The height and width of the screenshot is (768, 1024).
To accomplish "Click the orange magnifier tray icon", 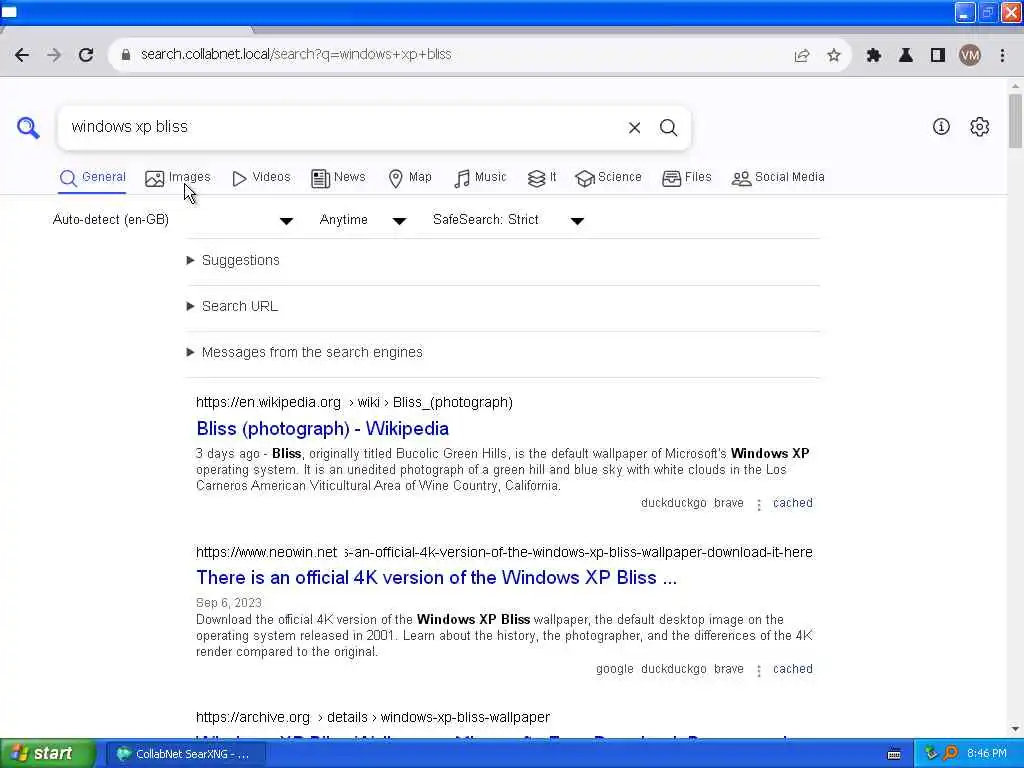I will coord(950,754).
